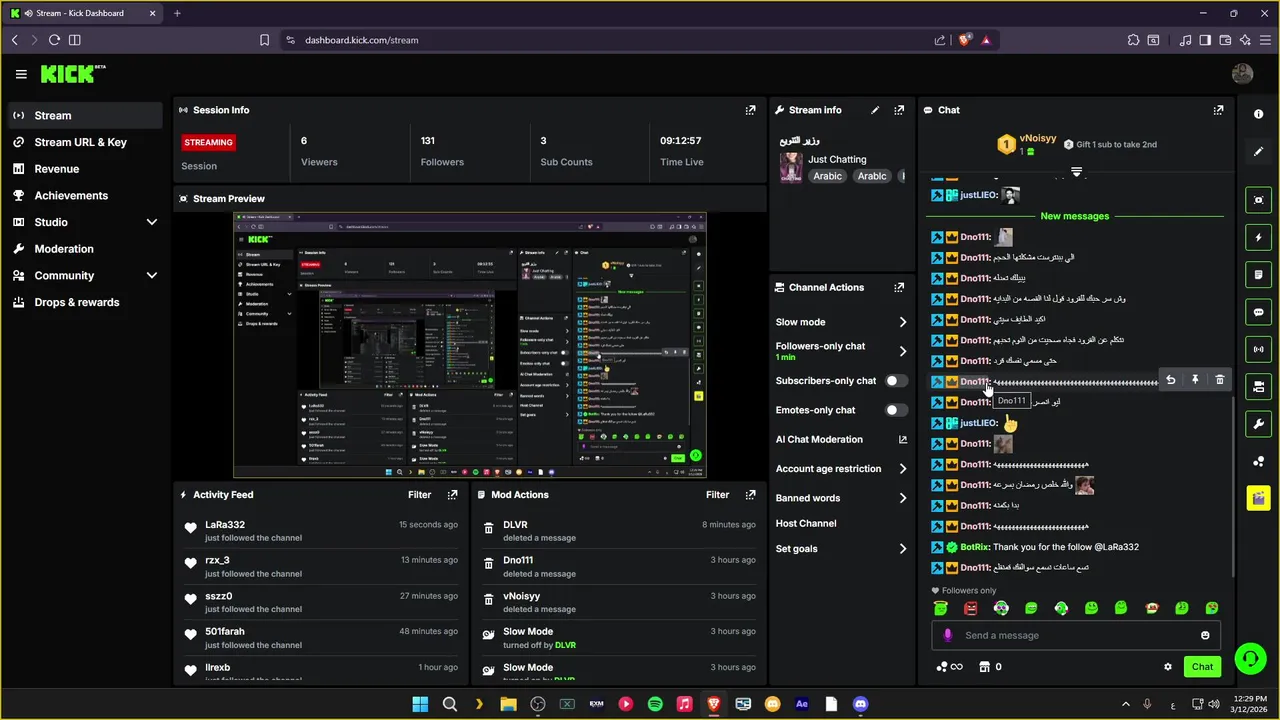The image size is (1280, 720).
Task: Pop out the Stream info panel
Action: pyautogui.click(x=899, y=110)
